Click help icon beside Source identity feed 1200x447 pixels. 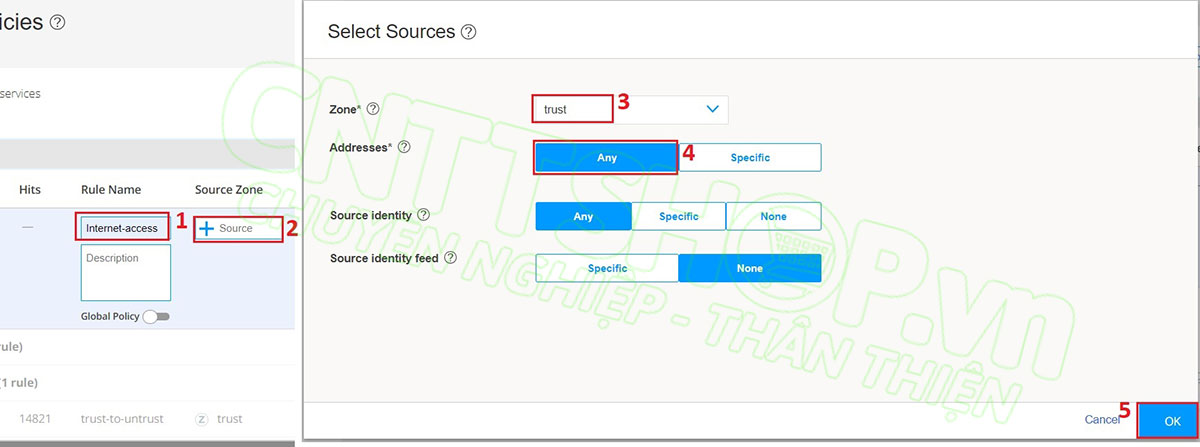click(x=450, y=257)
